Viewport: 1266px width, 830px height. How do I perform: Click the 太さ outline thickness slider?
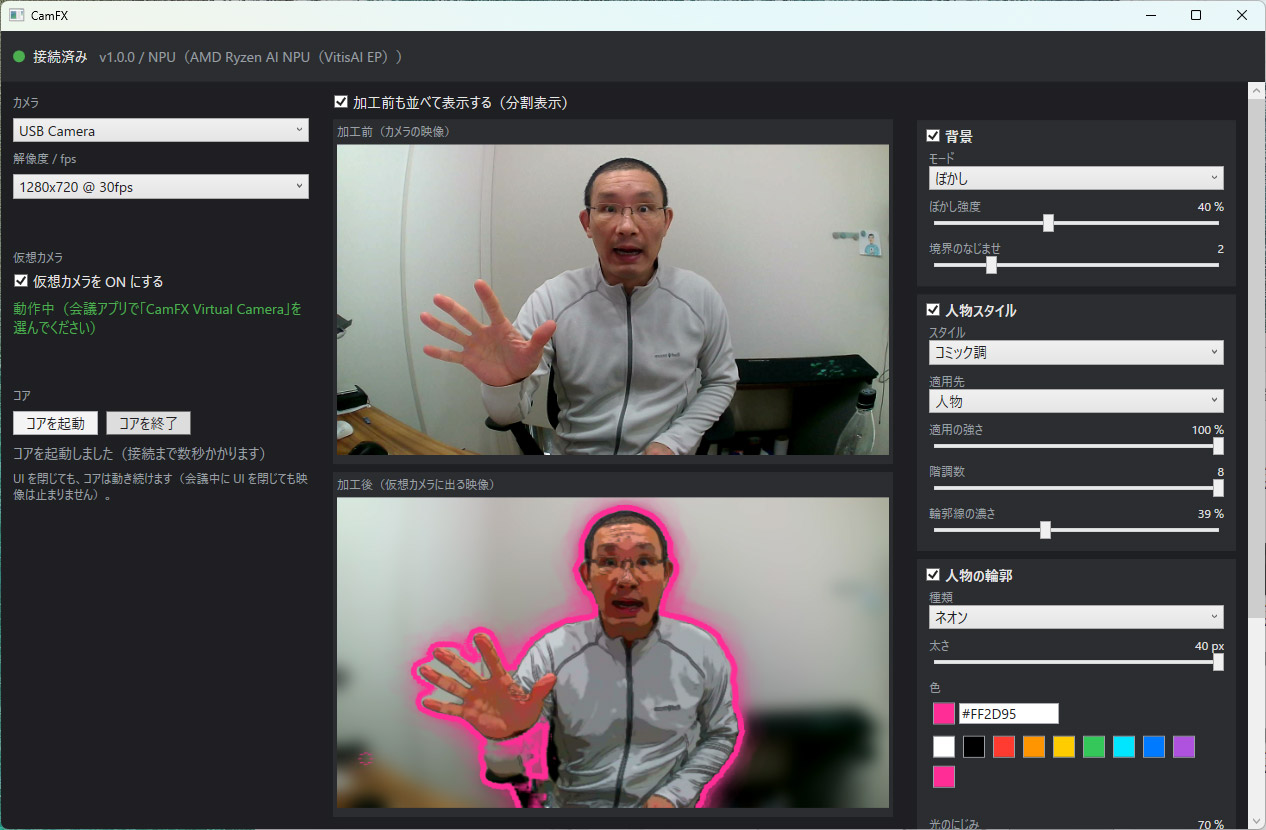point(1076,662)
